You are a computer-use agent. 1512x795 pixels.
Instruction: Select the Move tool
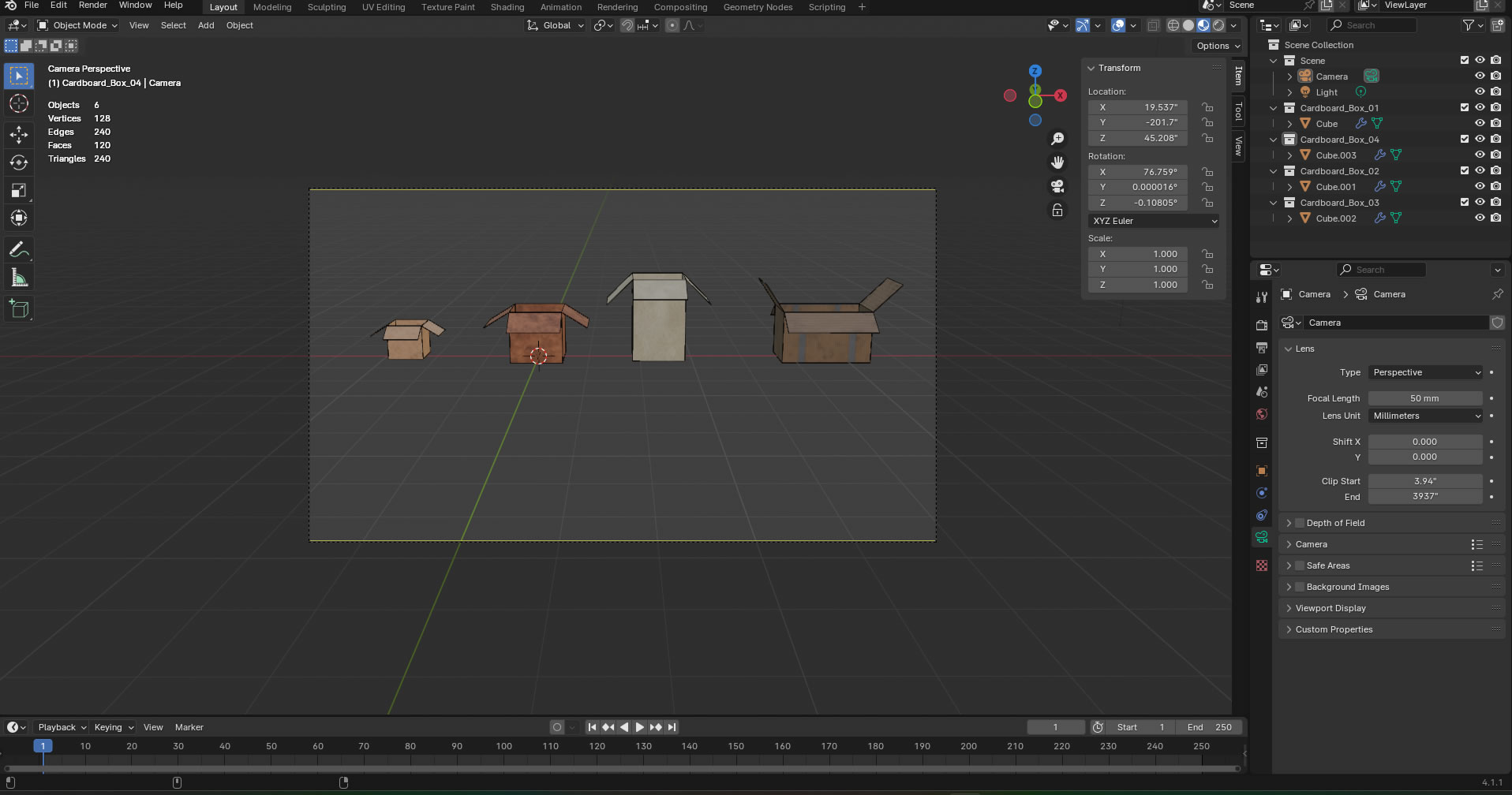(19, 135)
